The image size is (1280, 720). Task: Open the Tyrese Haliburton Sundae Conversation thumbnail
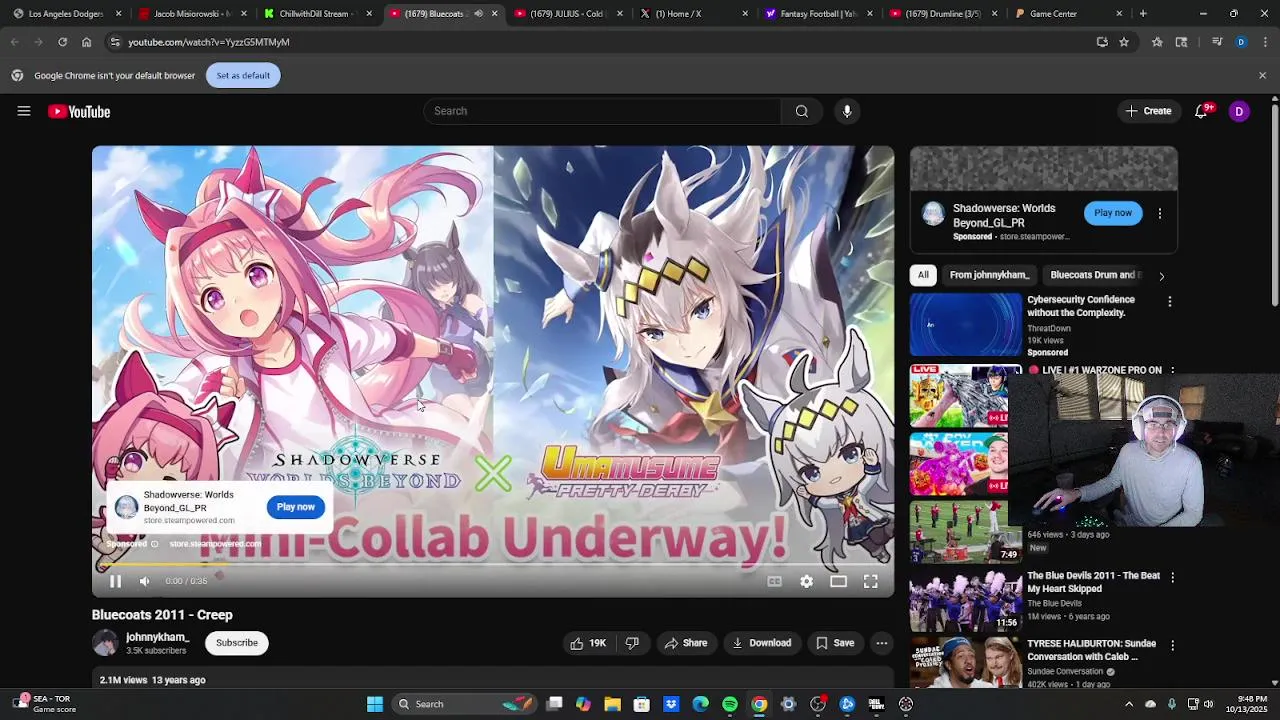[965, 663]
